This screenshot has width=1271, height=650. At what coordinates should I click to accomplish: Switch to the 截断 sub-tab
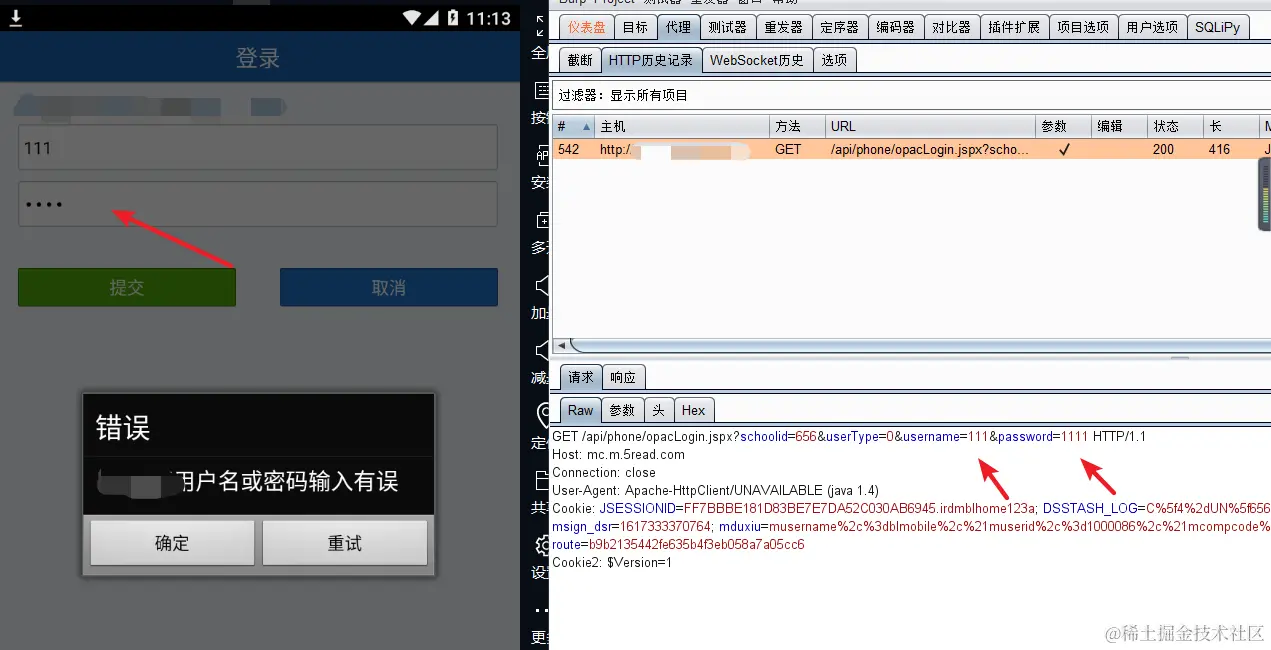click(580, 60)
